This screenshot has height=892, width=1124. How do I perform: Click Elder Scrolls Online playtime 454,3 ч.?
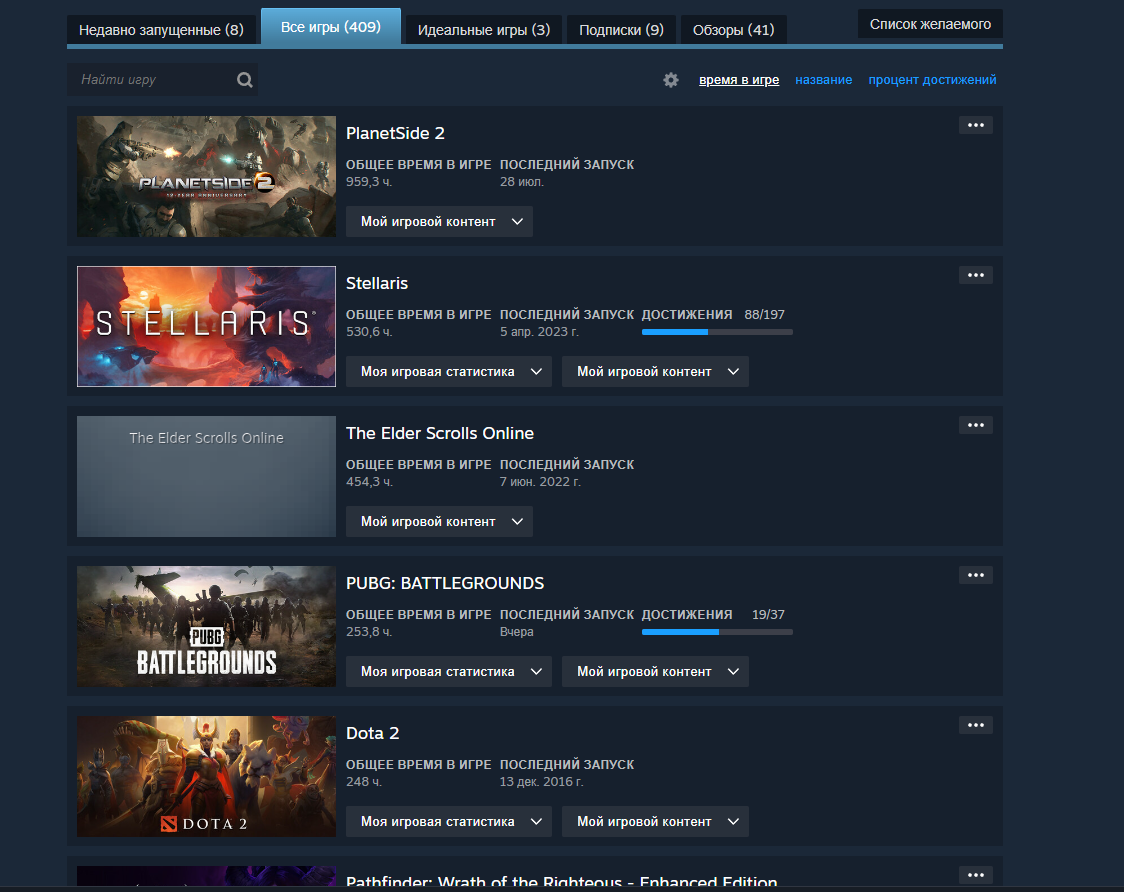click(x=368, y=482)
